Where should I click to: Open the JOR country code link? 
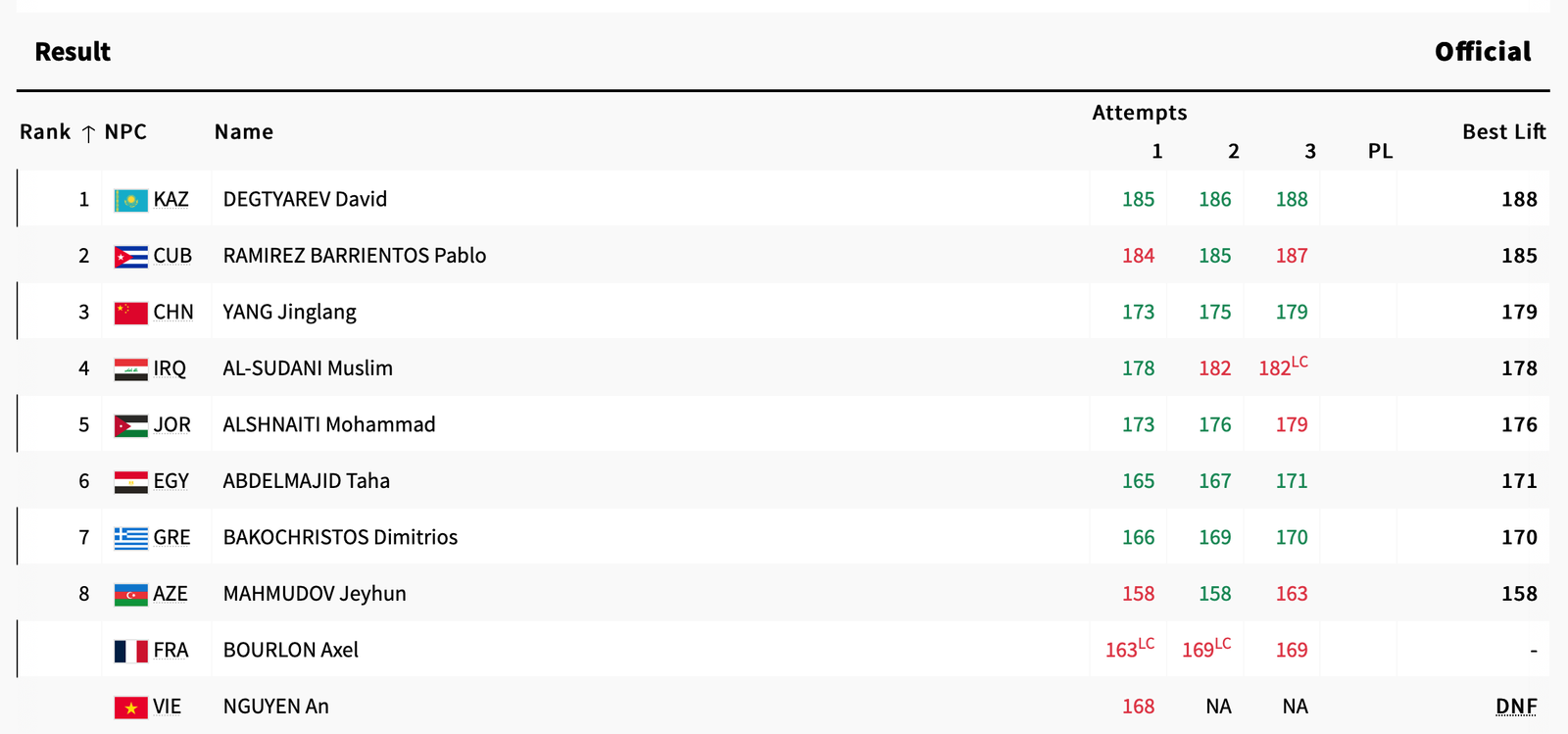pos(172,425)
